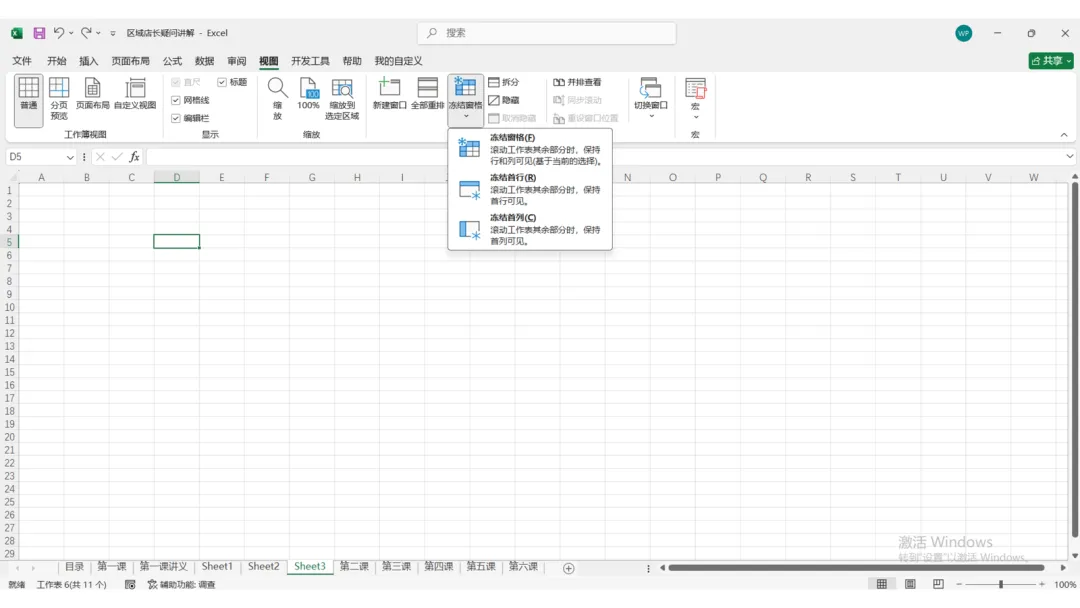Switch to the Sheet1 worksheet tab
This screenshot has width=1080, height=608.
217,567
